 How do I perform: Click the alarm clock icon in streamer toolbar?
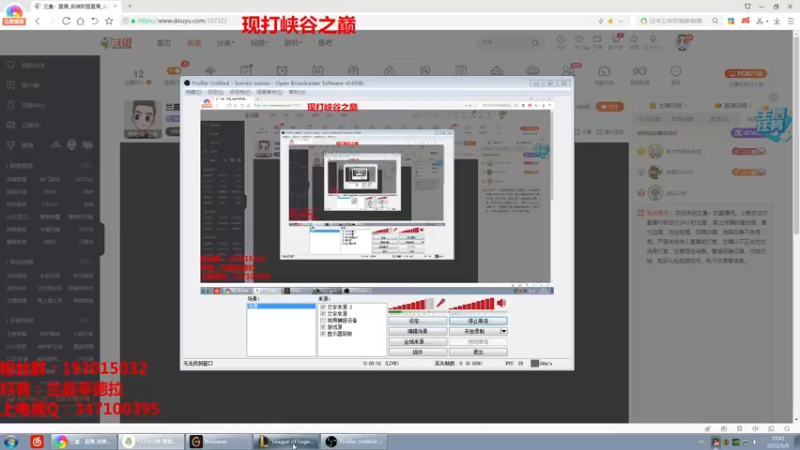(x=282, y=70)
